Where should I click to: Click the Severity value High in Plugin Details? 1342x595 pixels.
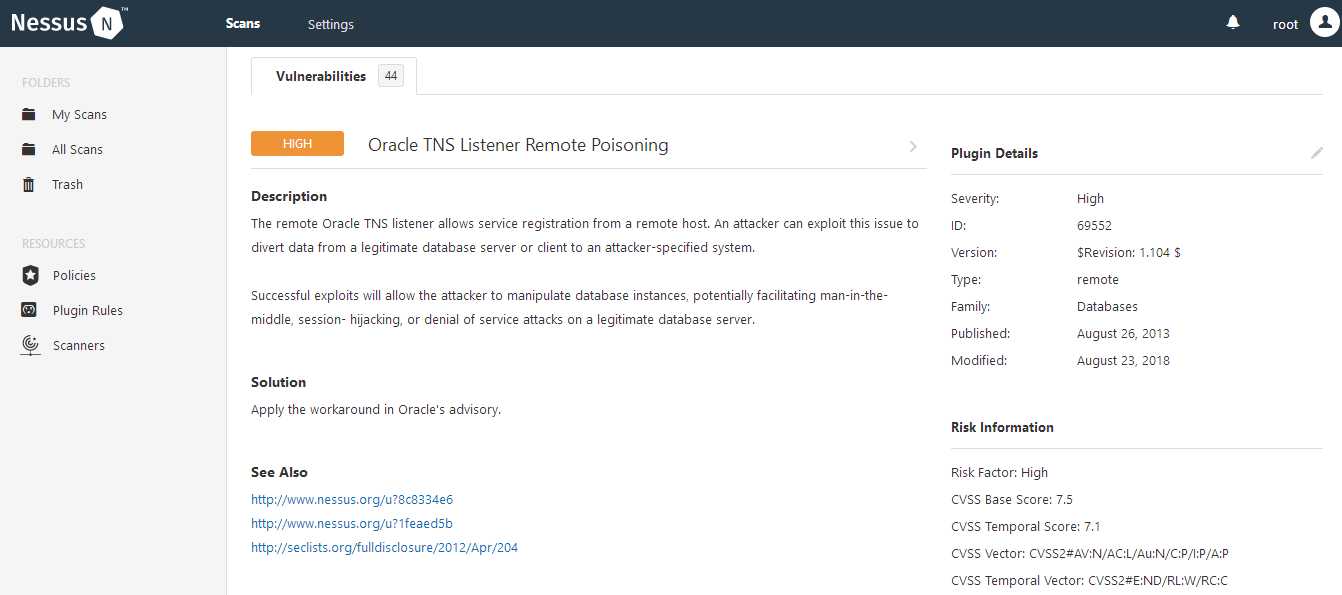point(1090,199)
